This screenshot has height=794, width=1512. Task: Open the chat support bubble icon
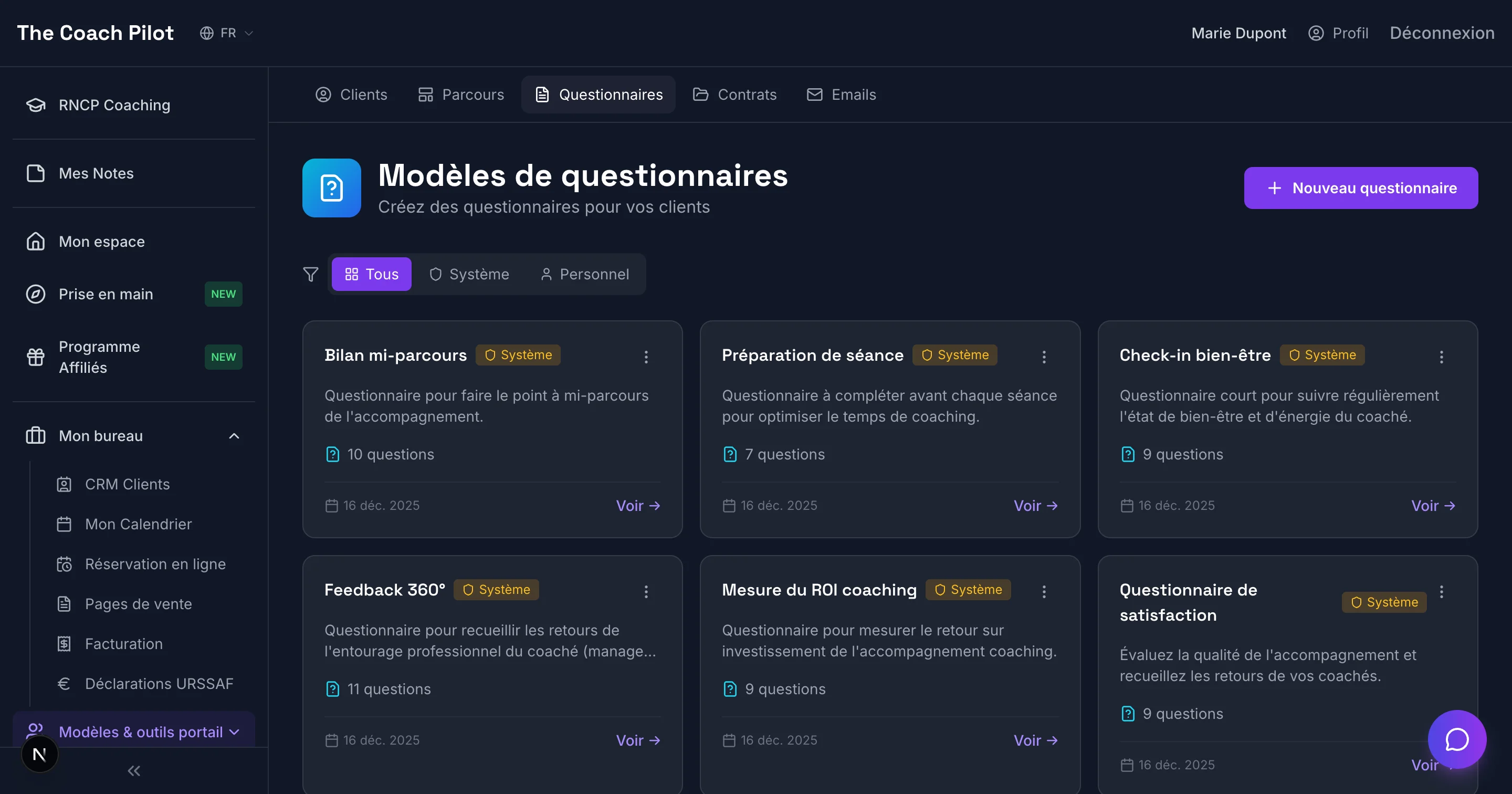[x=1456, y=739]
